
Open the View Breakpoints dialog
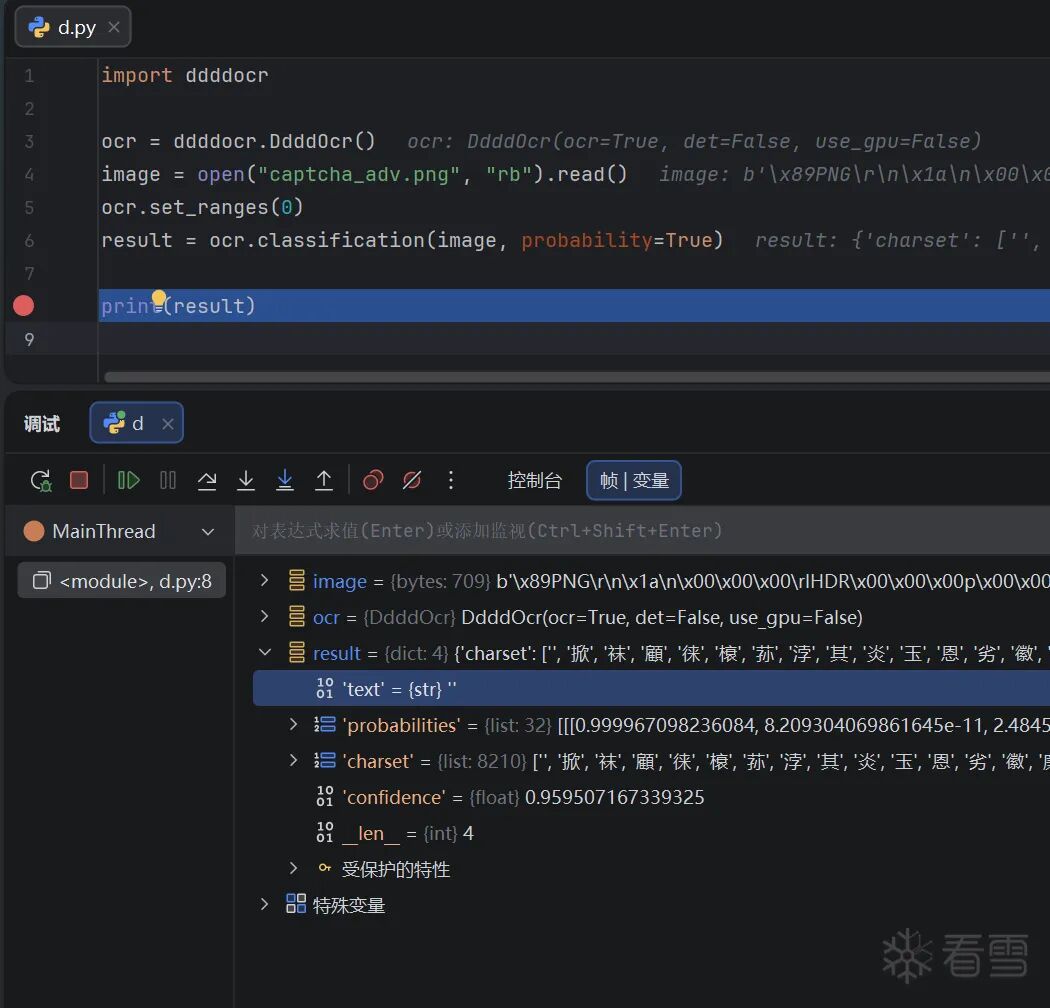coord(373,481)
